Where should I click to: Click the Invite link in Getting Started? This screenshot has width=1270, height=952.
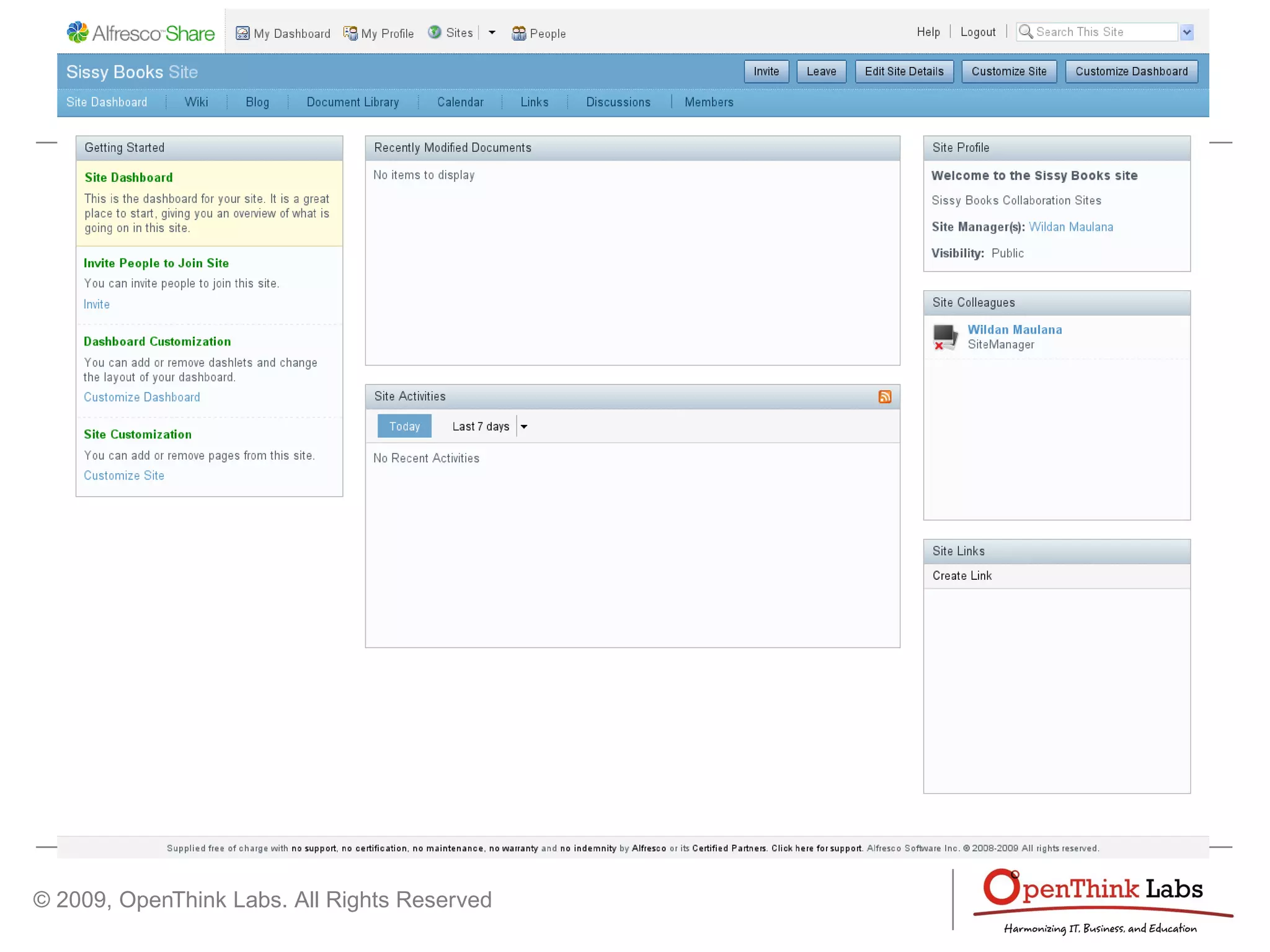pyautogui.click(x=97, y=305)
